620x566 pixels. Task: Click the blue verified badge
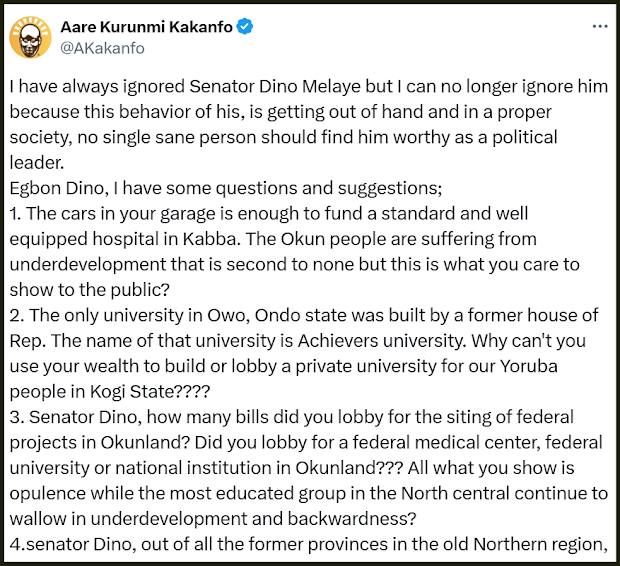(243, 25)
